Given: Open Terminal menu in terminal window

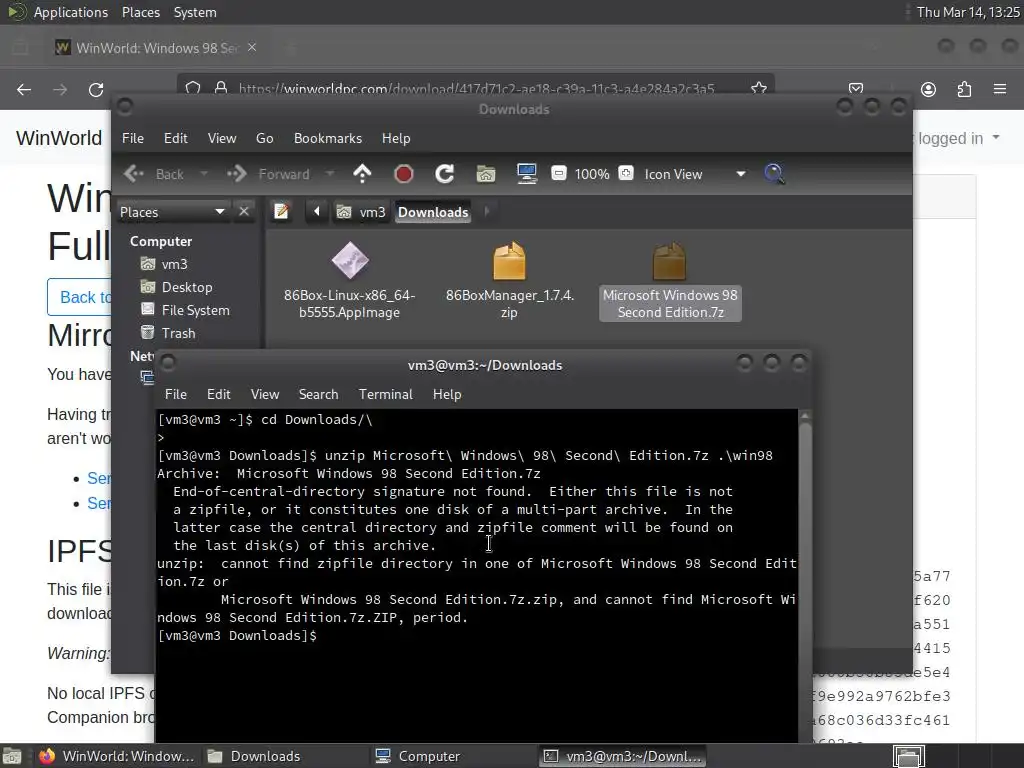Looking at the screenshot, I should pyautogui.click(x=385, y=394).
